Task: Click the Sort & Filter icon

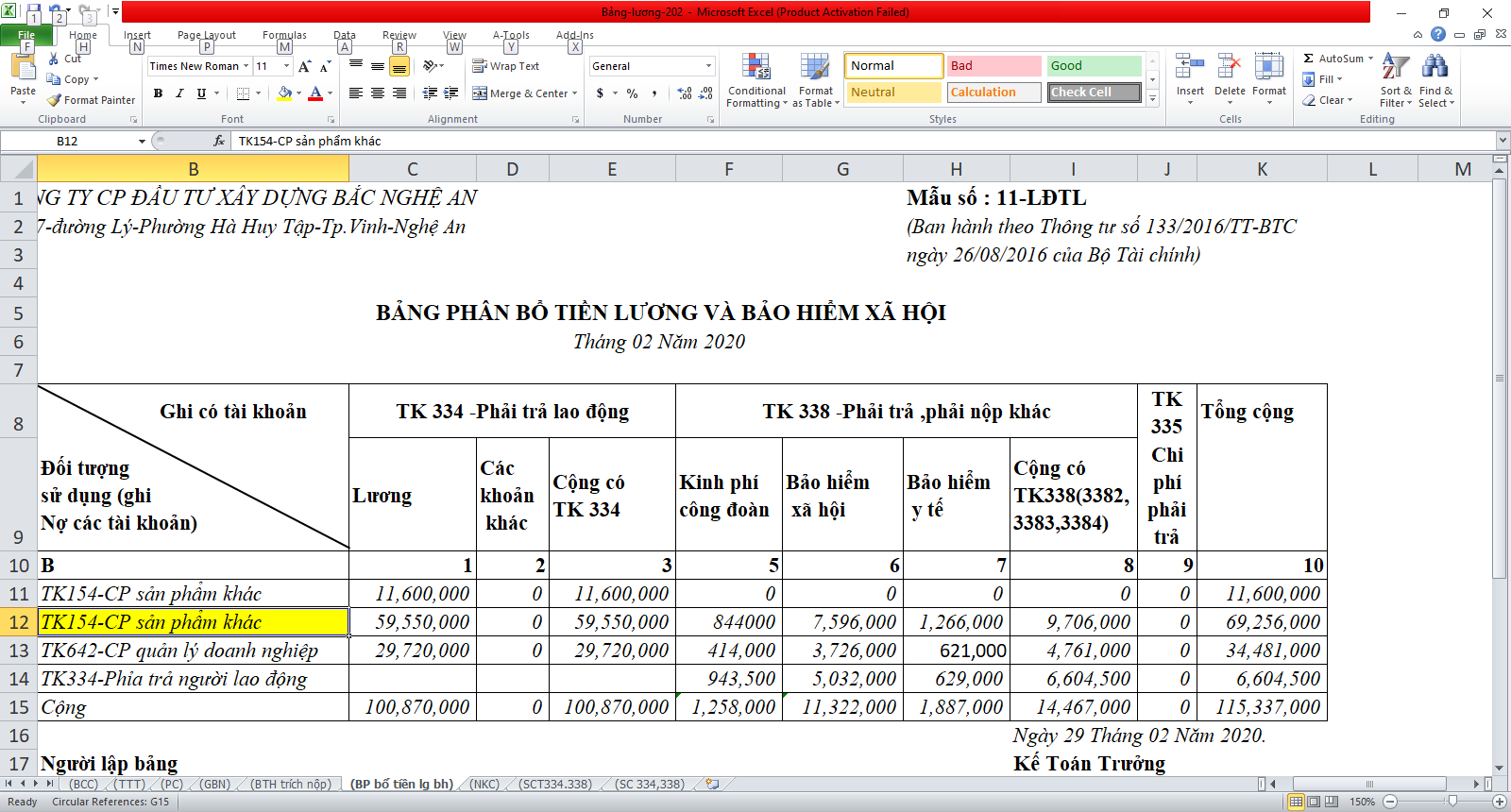Action: pos(1395,81)
